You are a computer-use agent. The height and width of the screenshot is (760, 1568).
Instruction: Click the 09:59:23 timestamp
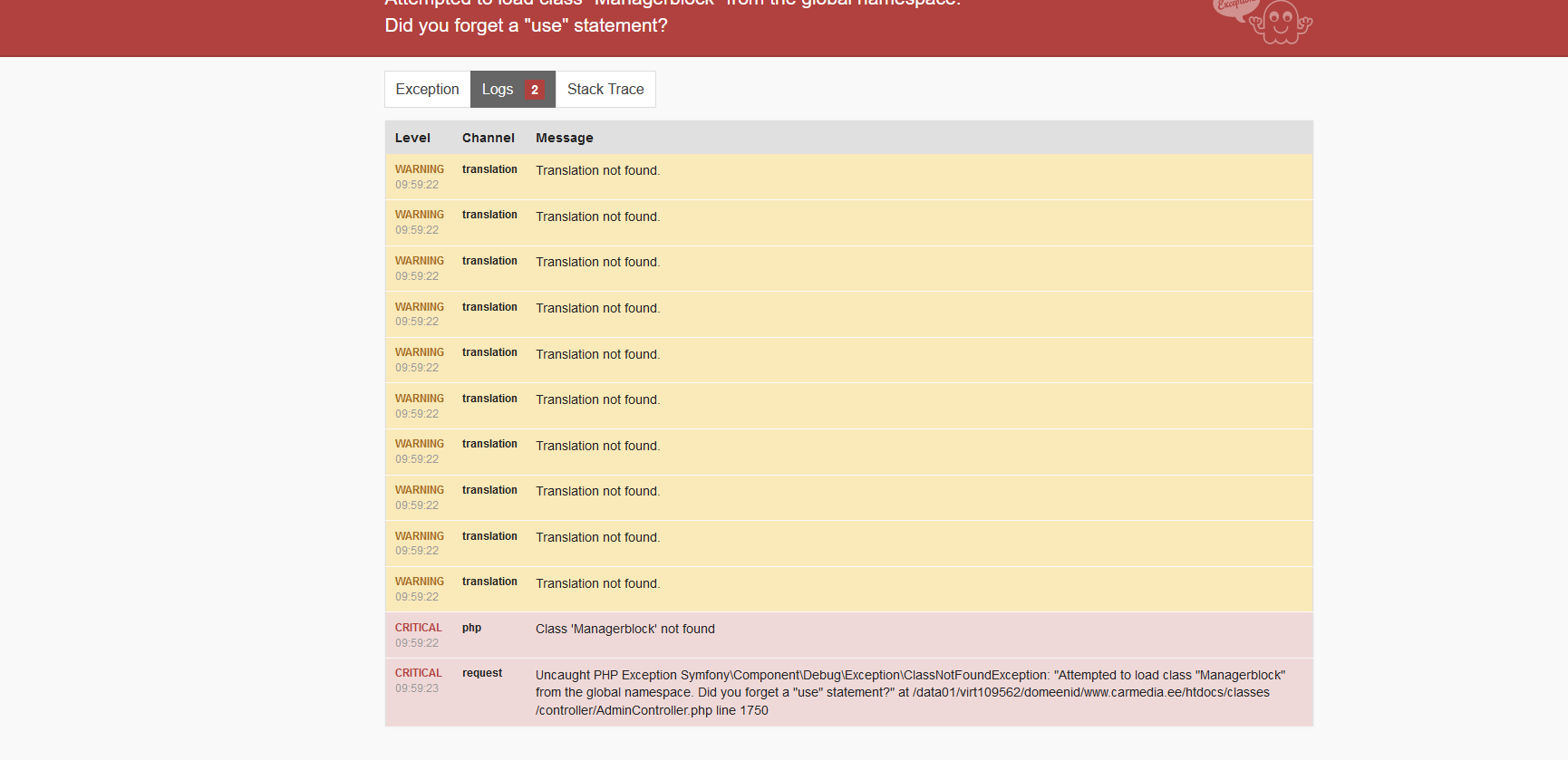click(x=416, y=688)
